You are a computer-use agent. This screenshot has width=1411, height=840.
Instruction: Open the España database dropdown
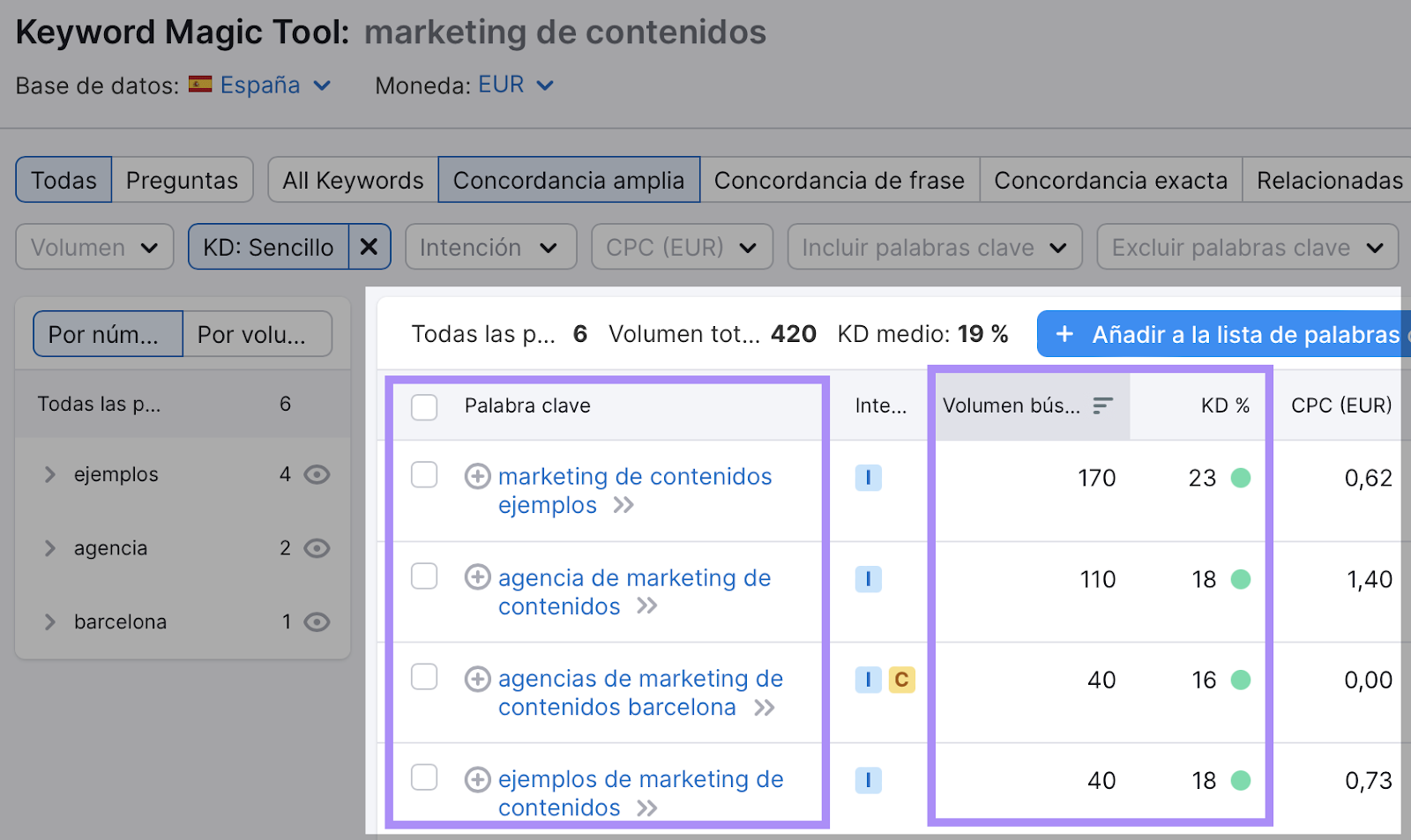pyautogui.click(x=261, y=85)
